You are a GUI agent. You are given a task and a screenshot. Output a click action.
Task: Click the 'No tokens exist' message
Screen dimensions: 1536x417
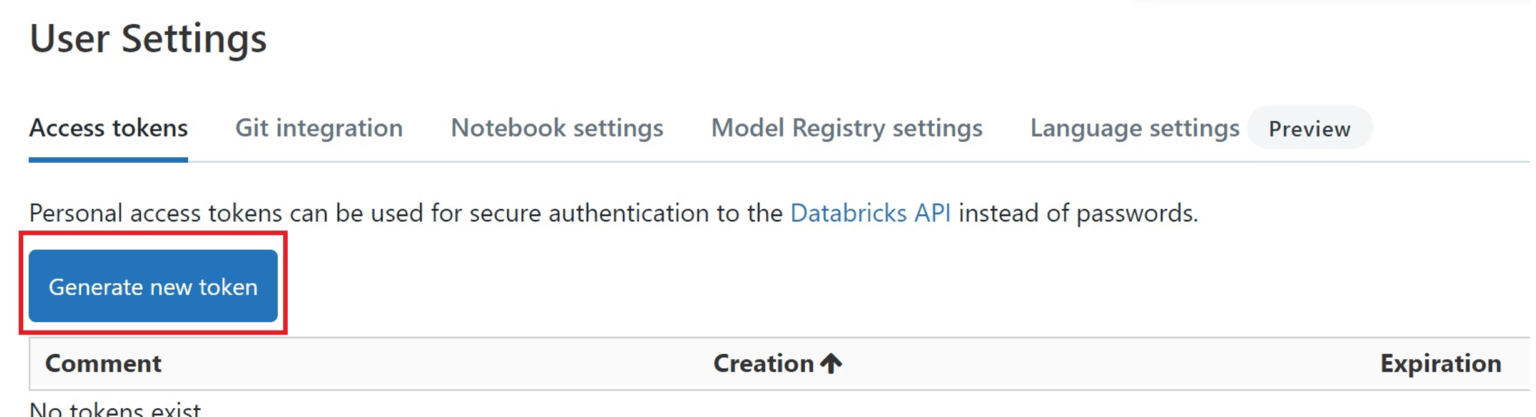[x=115, y=409]
